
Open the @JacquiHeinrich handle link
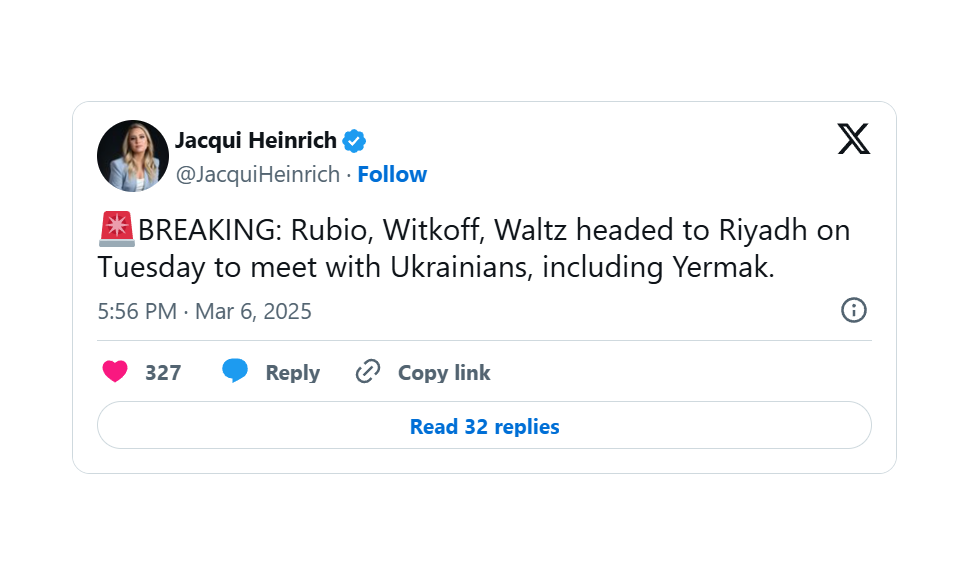click(x=257, y=174)
